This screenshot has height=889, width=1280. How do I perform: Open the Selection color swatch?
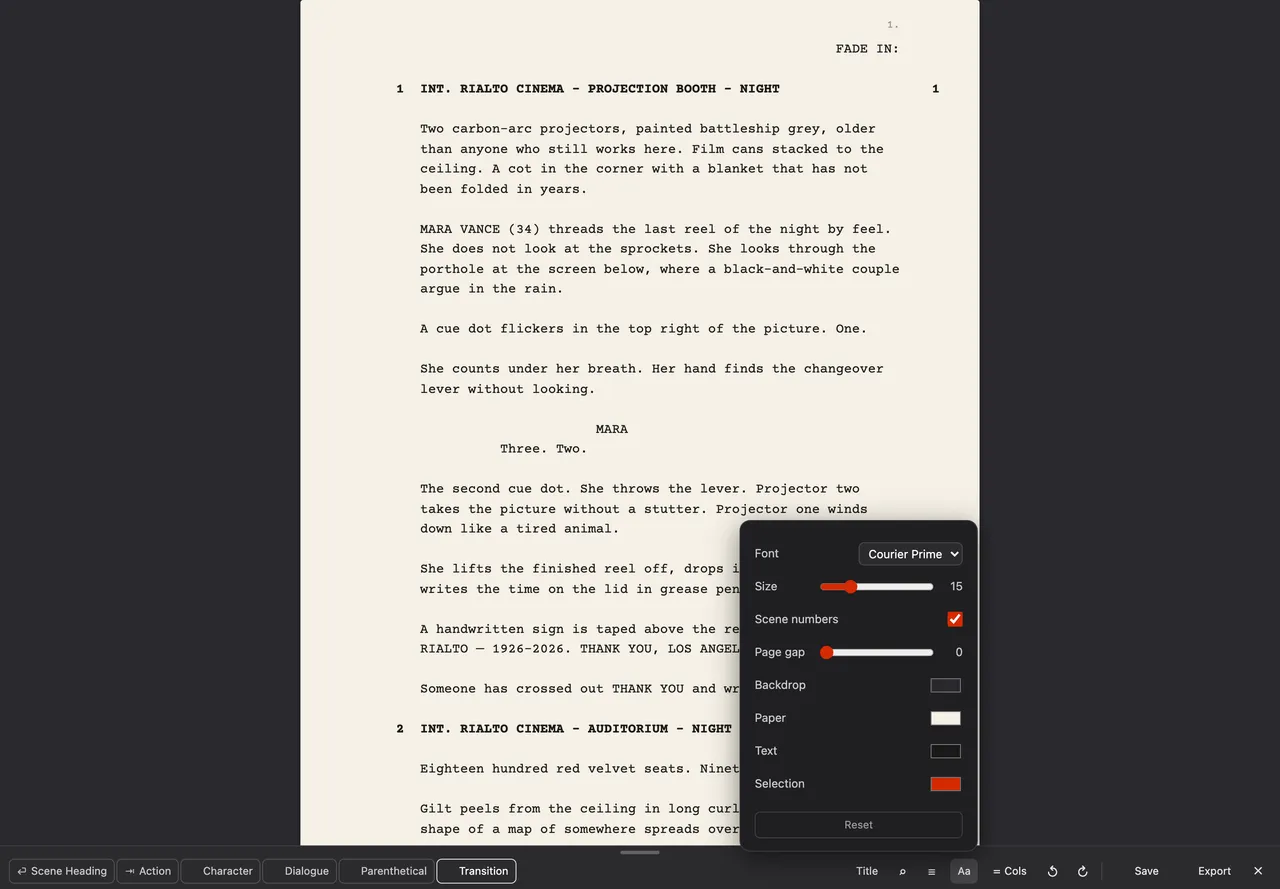(946, 784)
